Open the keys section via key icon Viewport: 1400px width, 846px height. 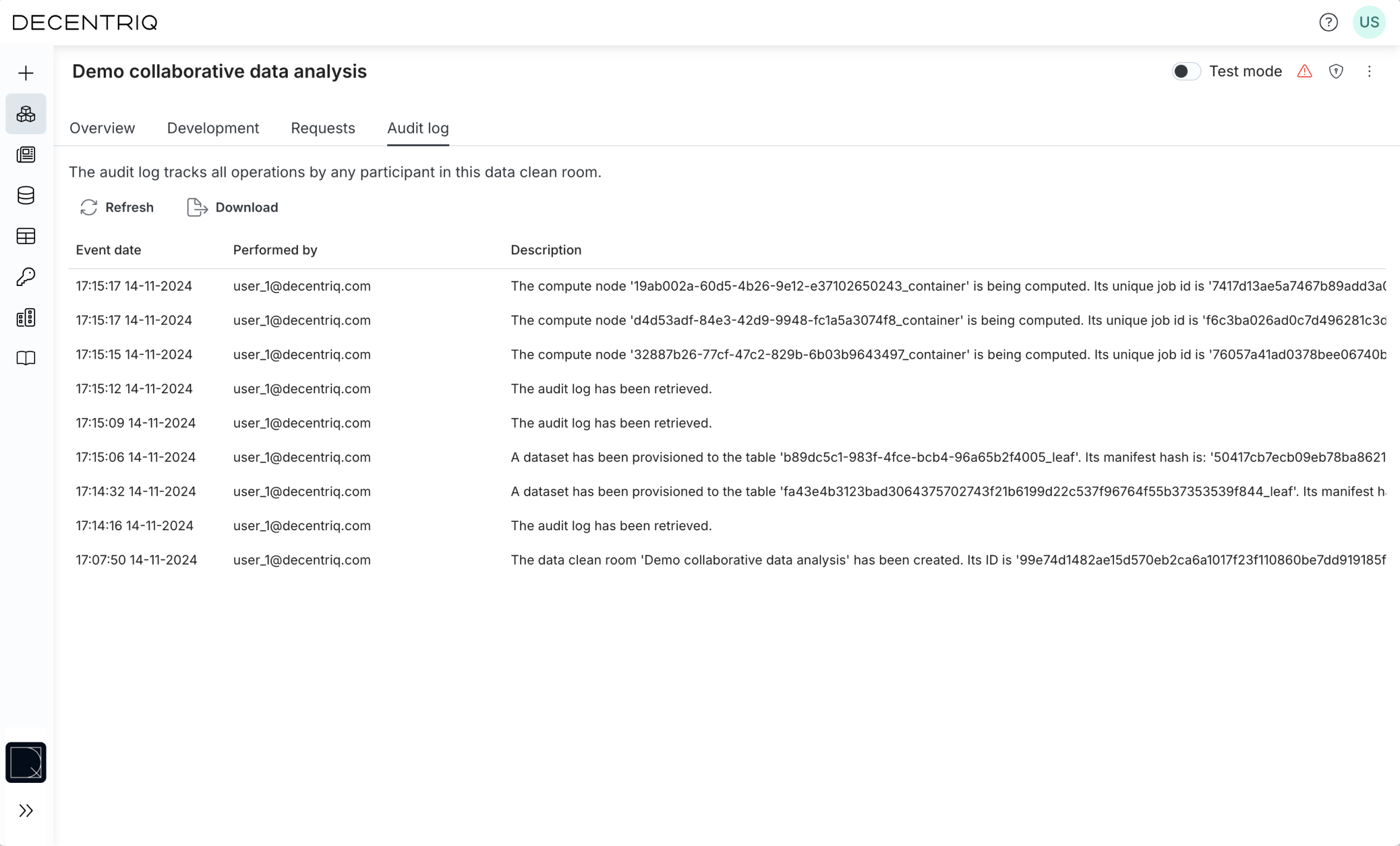click(x=26, y=276)
